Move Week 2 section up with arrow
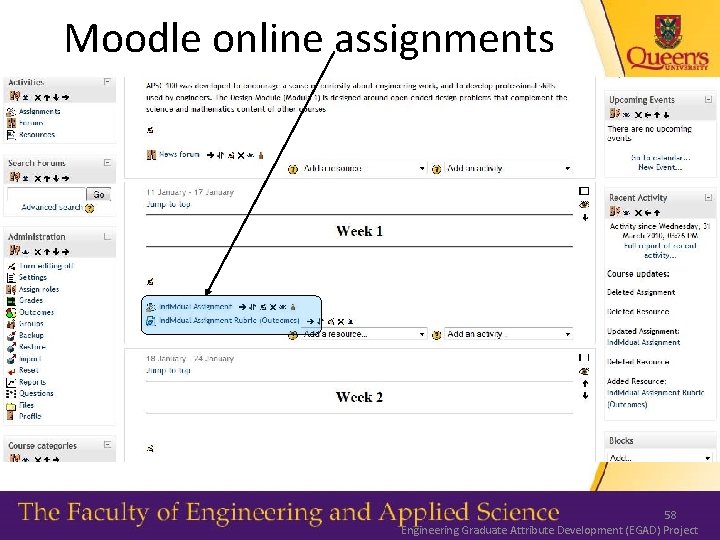This screenshot has width=720, height=540. click(585, 383)
